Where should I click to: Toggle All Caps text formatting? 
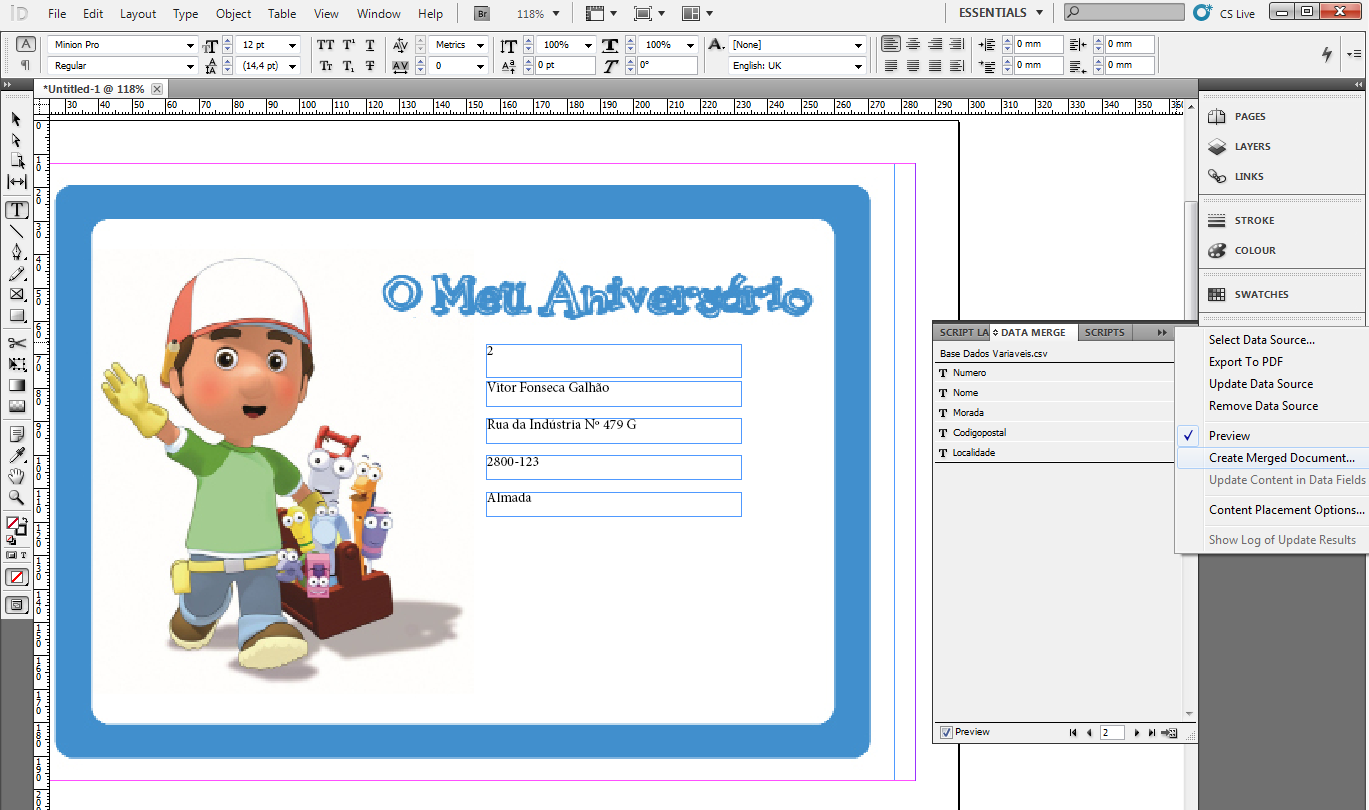point(325,45)
